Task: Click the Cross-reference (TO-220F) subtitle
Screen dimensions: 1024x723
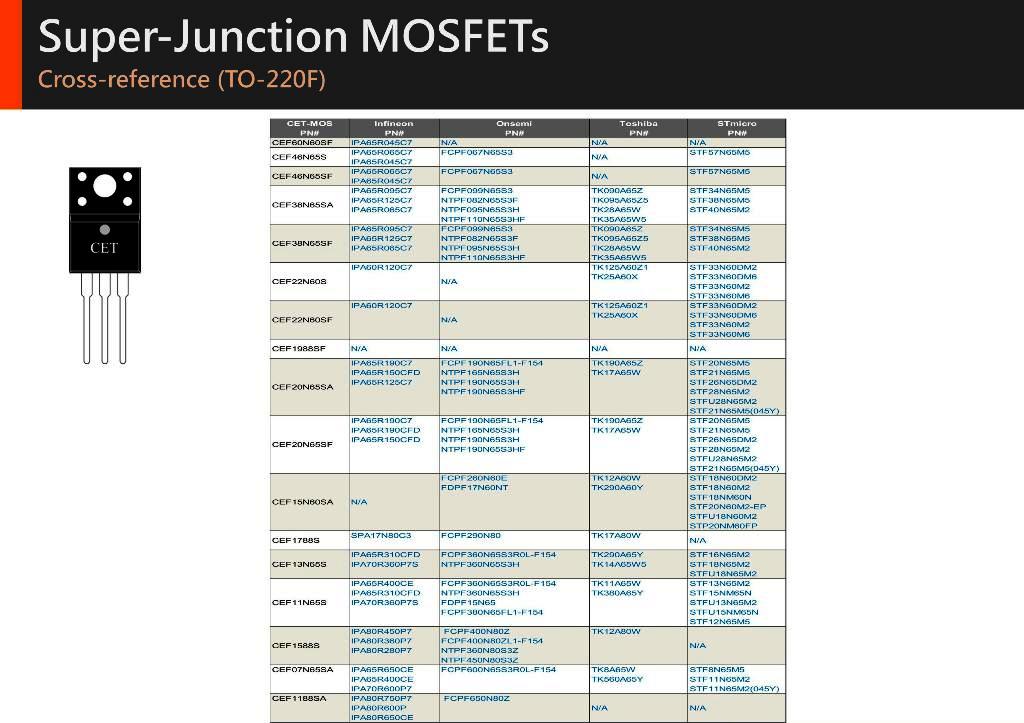Action: coord(182,80)
